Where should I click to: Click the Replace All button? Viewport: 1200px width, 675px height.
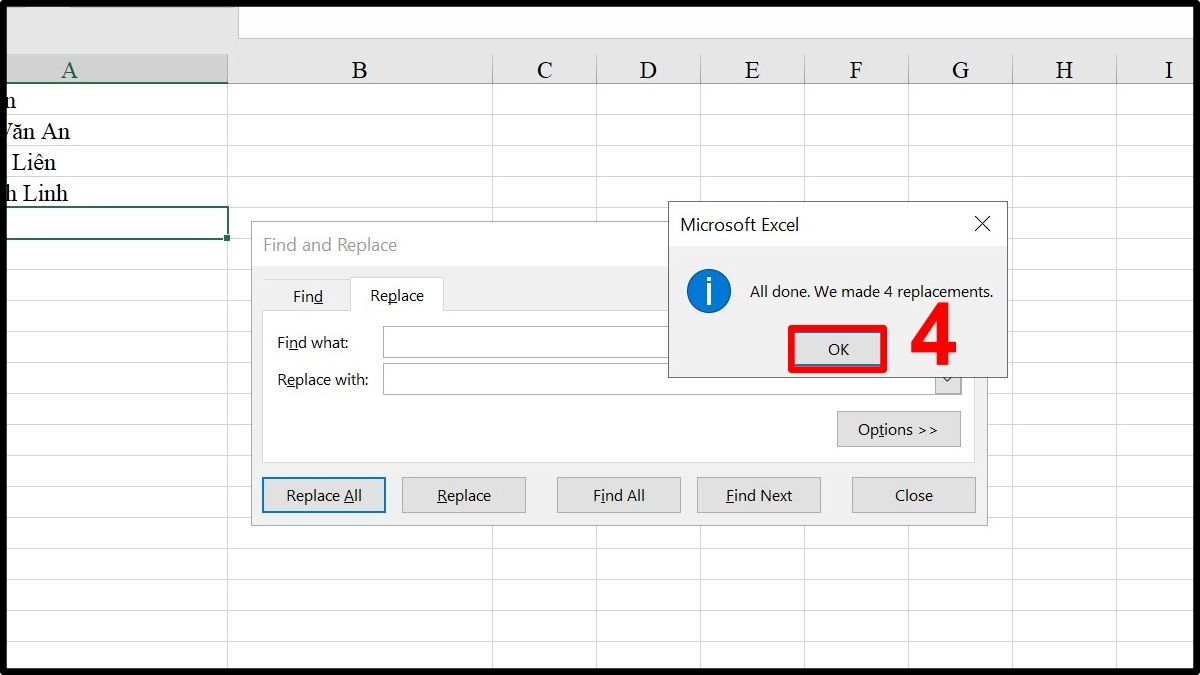[x=324, y=495]
